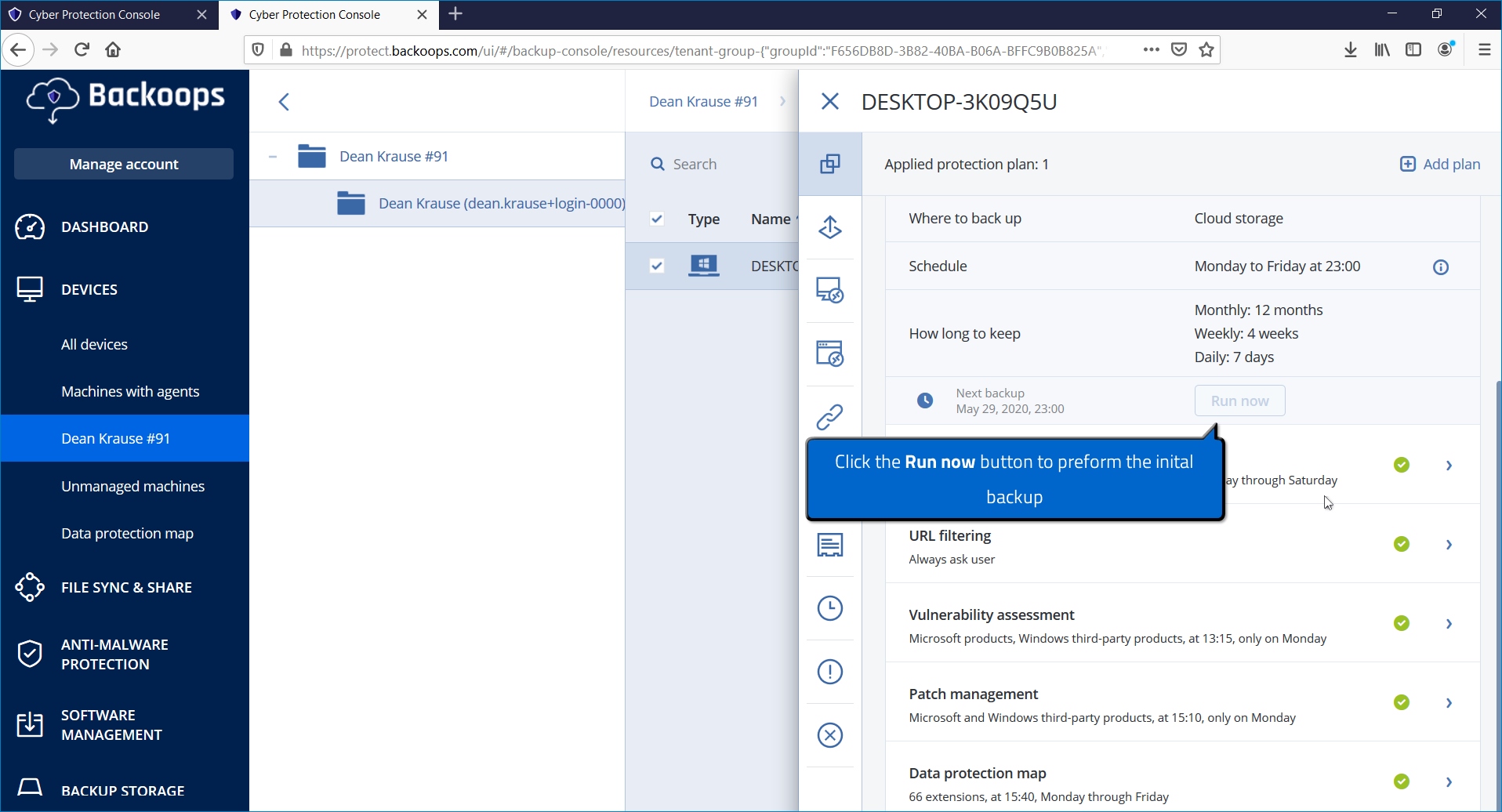Open the Details icon in side strip
This screenshot has width=1502, height=812.
coord(830,545)
